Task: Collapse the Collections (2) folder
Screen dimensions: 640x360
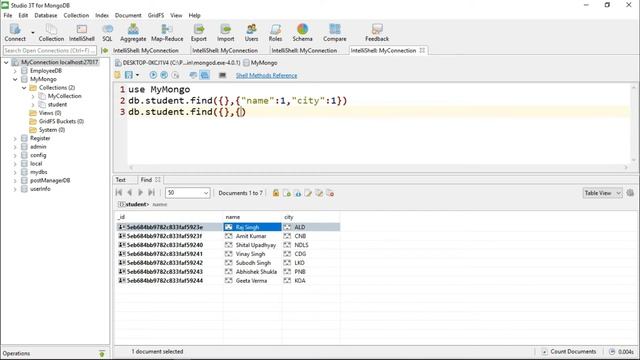Action: 24,88
